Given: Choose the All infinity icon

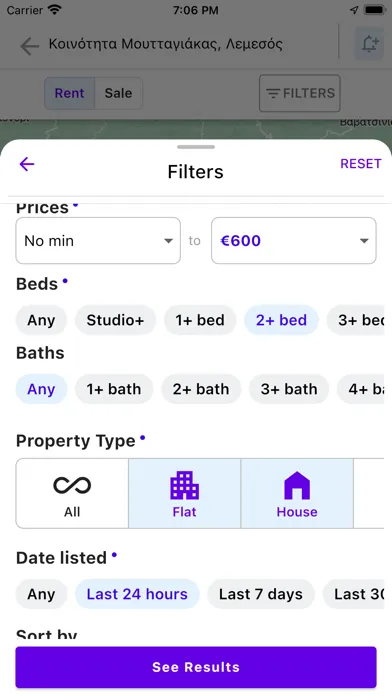Looking at the screenshot, I should click(72, 485).
